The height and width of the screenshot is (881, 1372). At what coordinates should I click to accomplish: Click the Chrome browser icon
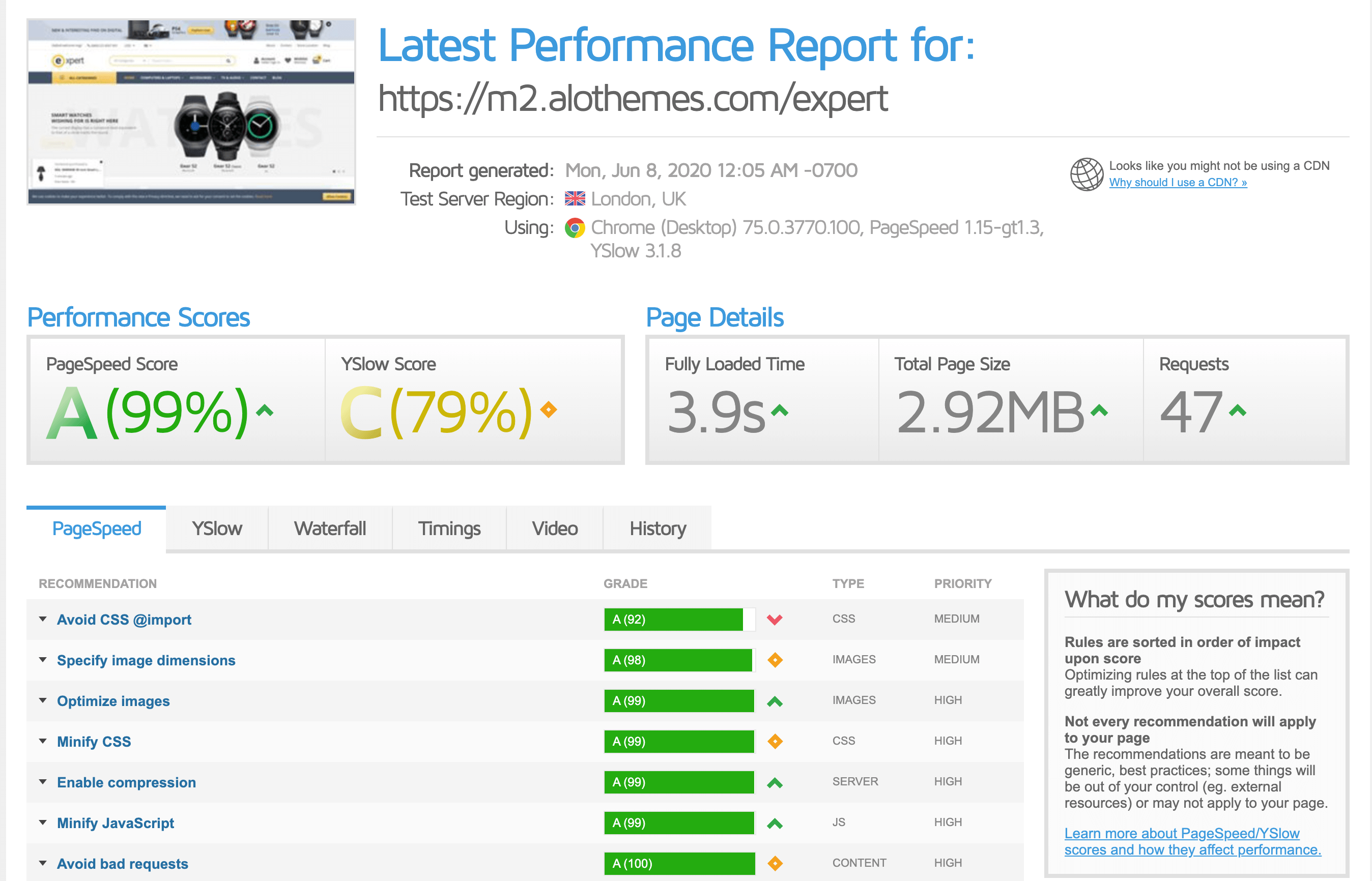[574, 228]
